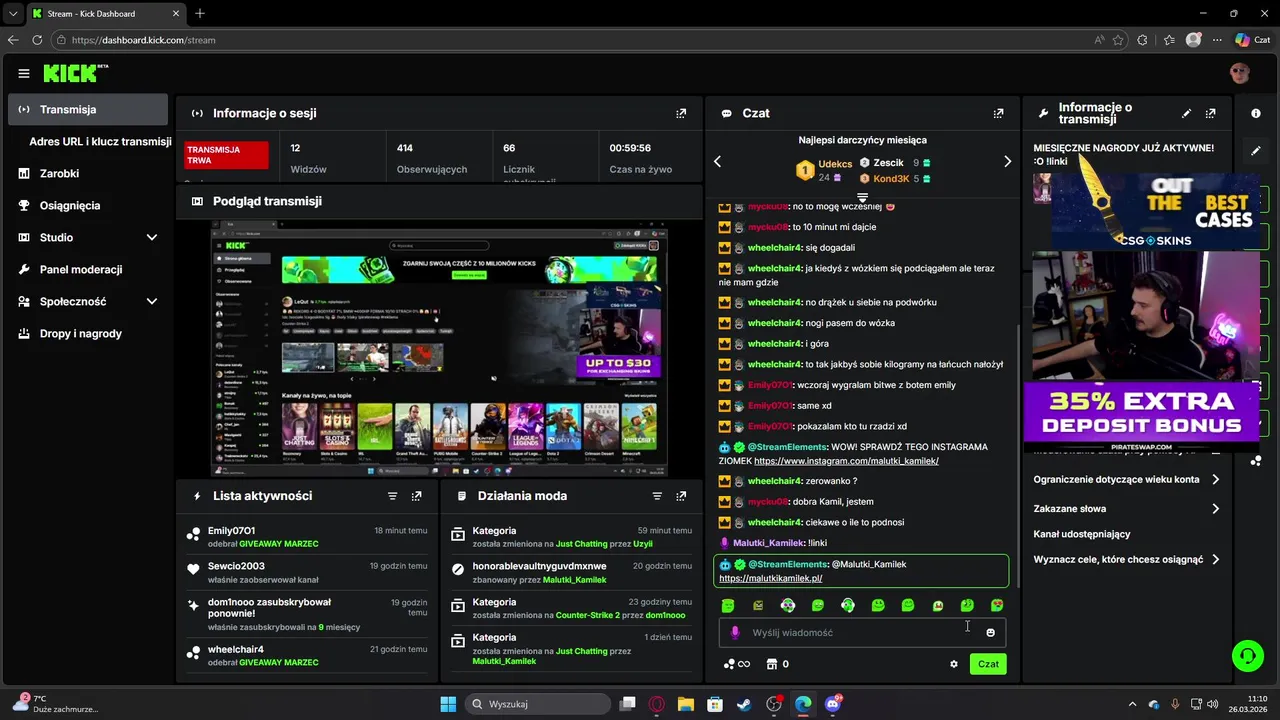Open the Lista aktywności filter icon
The image size is (1280, 720).
(x=393, y=496)
